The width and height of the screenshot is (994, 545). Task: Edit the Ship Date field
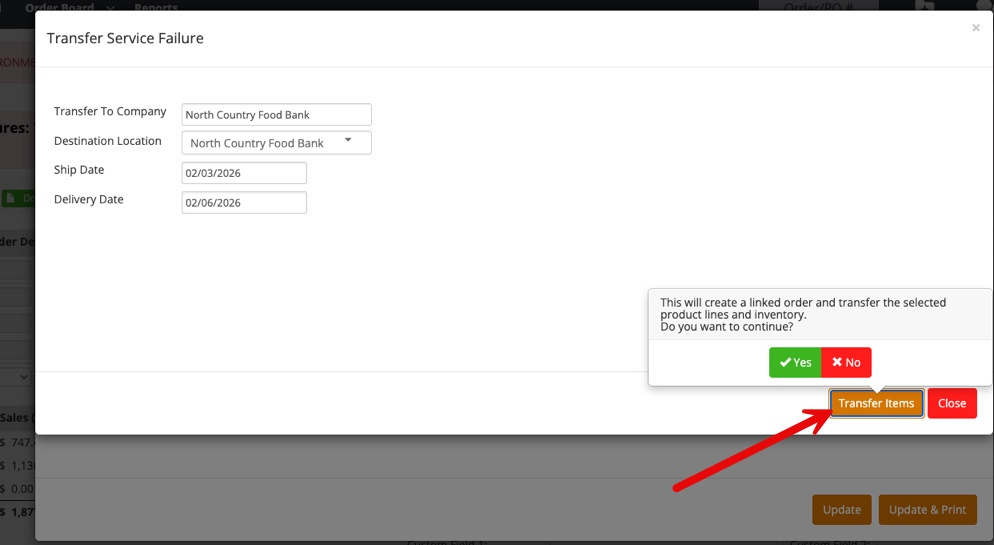pyautogui.click(x=244, y=173)
